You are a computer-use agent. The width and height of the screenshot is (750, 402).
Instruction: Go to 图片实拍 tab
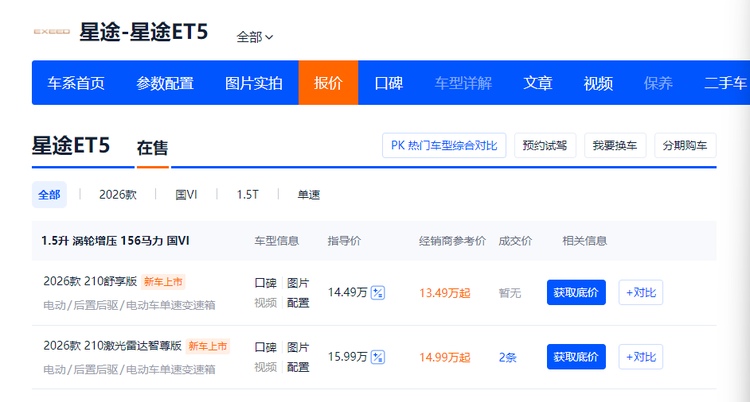(254, 83)
